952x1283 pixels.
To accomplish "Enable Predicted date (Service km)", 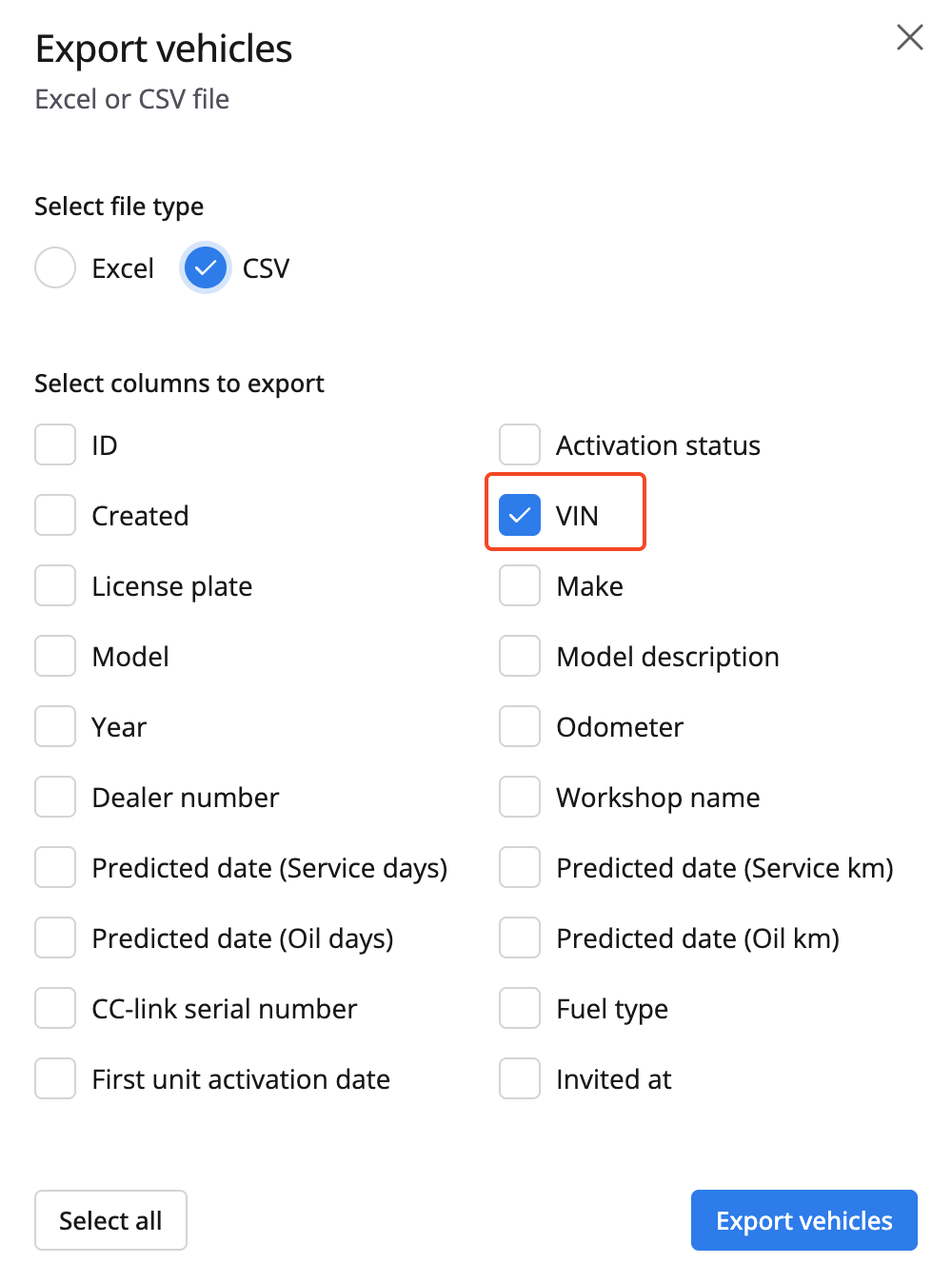I will point(520,868).
